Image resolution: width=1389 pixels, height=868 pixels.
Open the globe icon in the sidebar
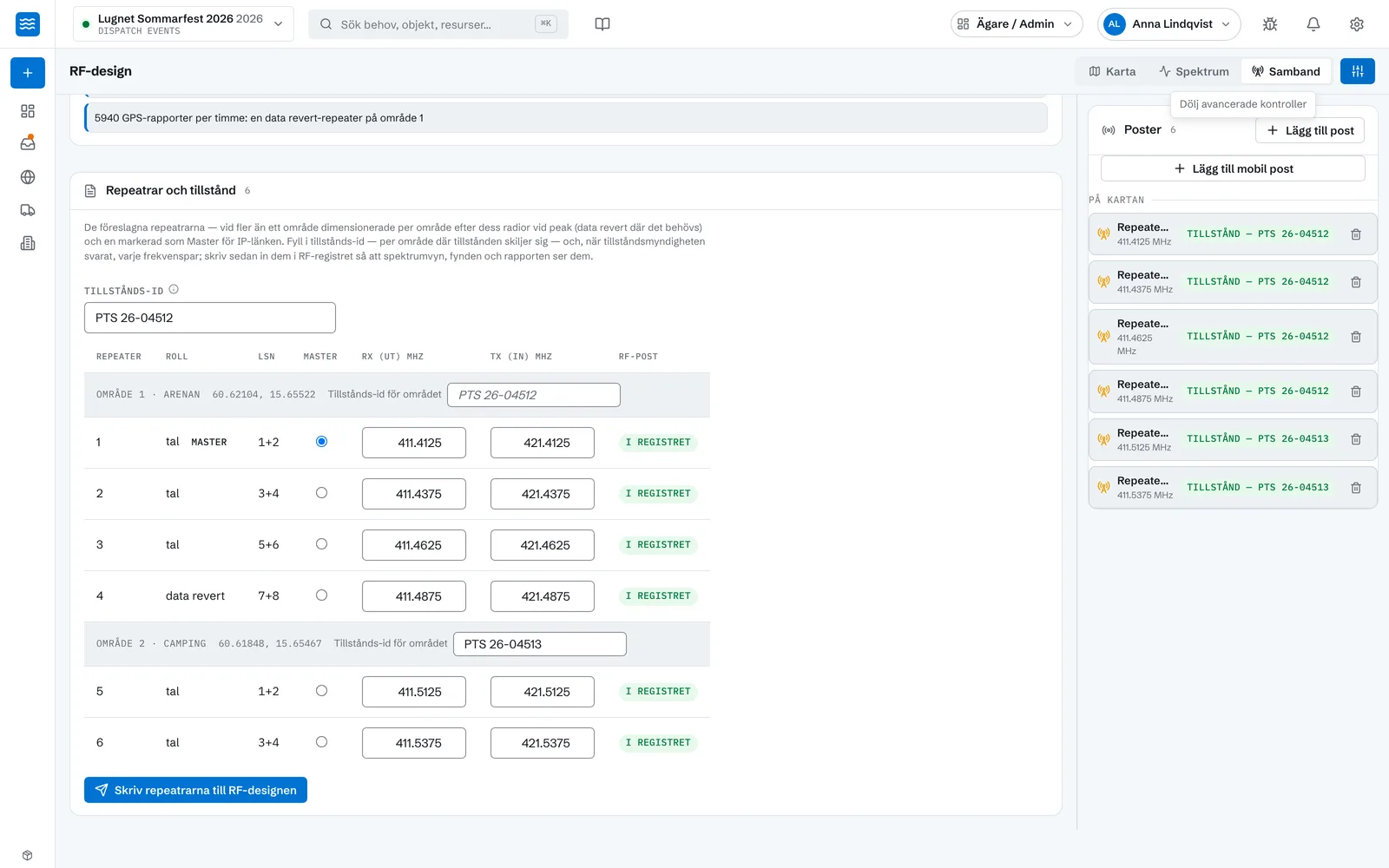[28, 177]
